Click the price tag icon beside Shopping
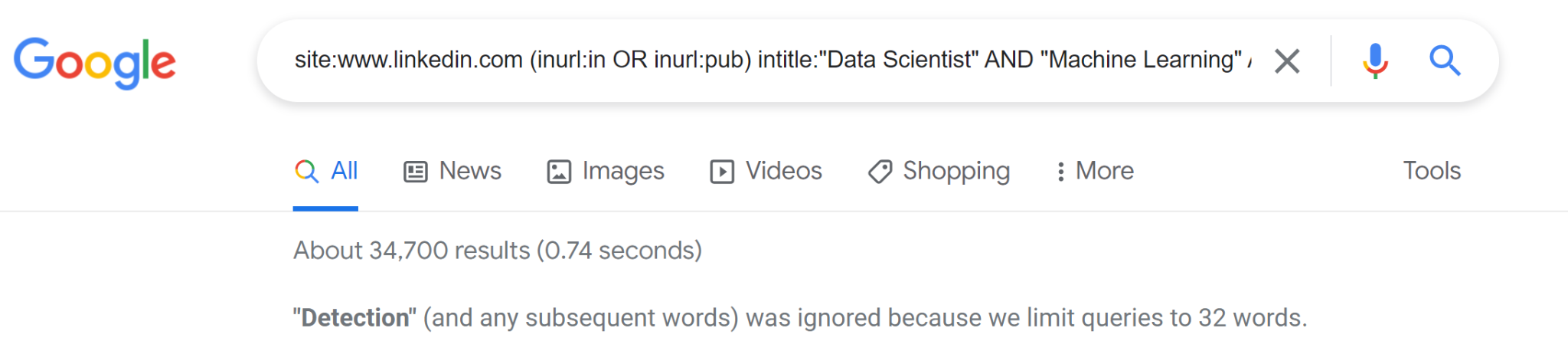 (880, 172)
